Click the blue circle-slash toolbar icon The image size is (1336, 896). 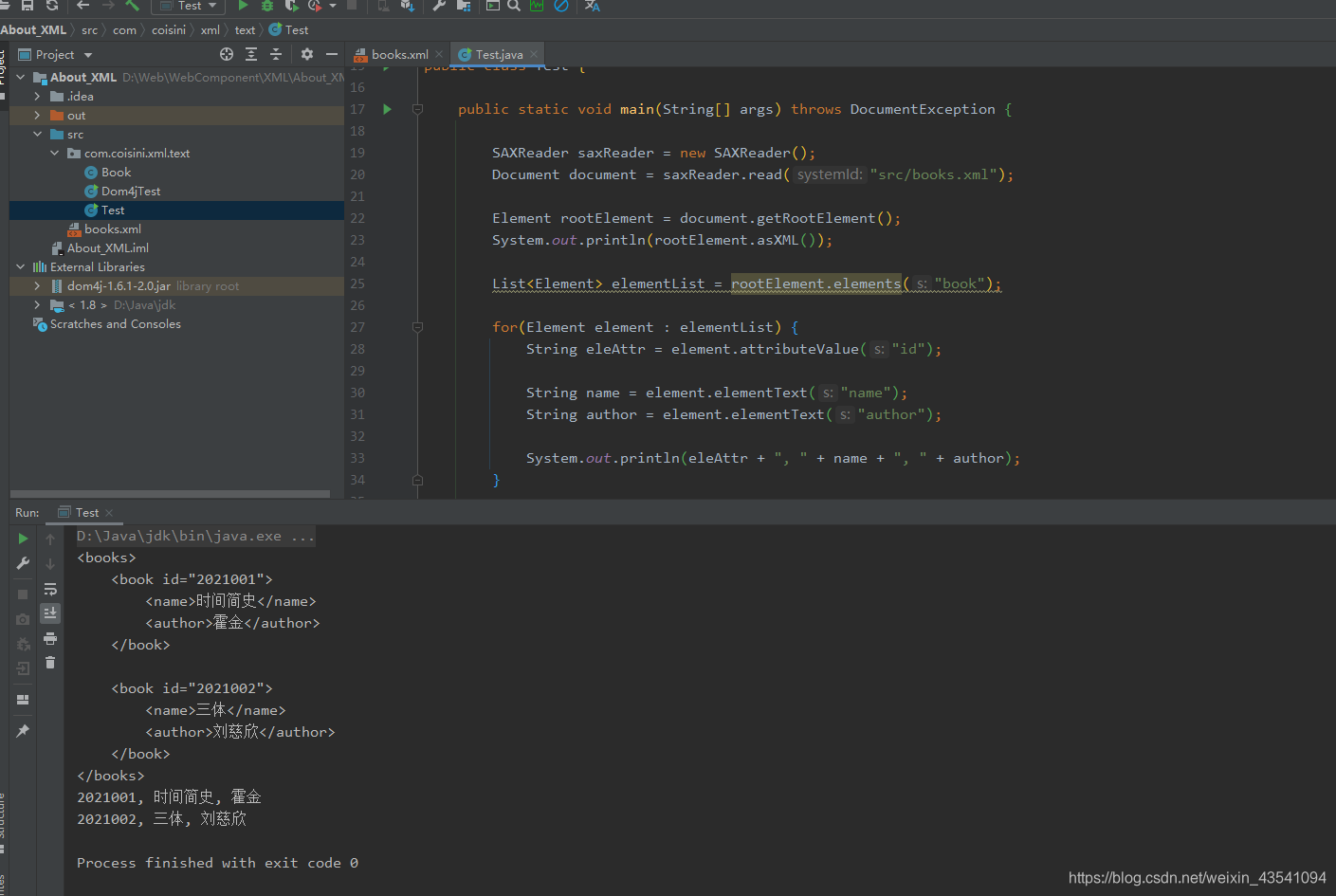click(x=561, y=6)
